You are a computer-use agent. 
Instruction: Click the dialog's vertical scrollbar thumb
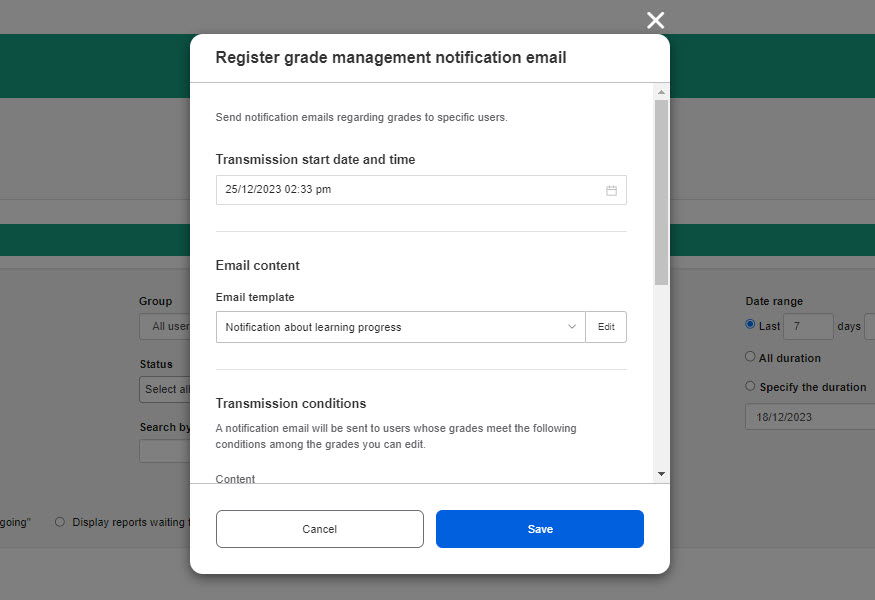click(661, 190)
